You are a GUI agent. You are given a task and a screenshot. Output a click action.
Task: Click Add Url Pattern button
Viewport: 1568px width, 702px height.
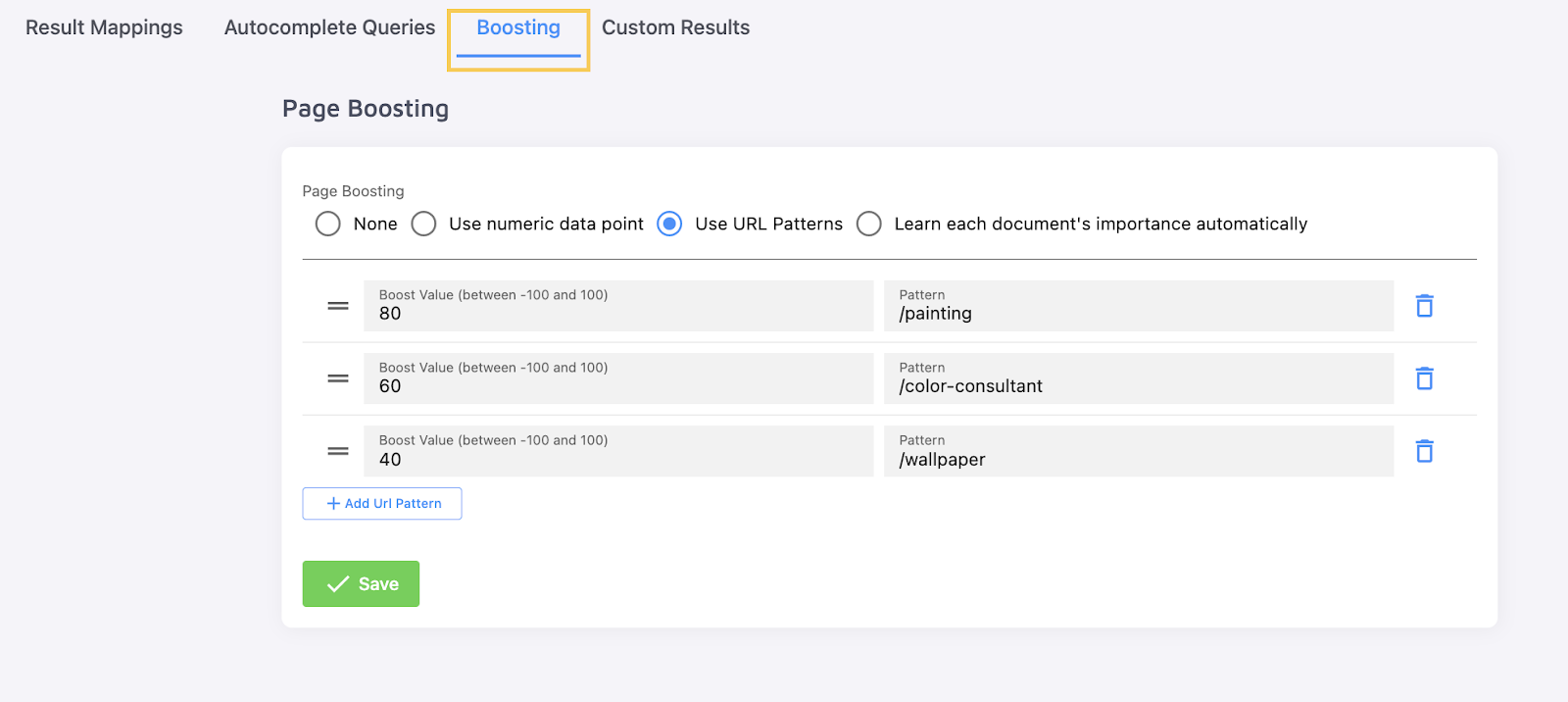pos(382,503)
